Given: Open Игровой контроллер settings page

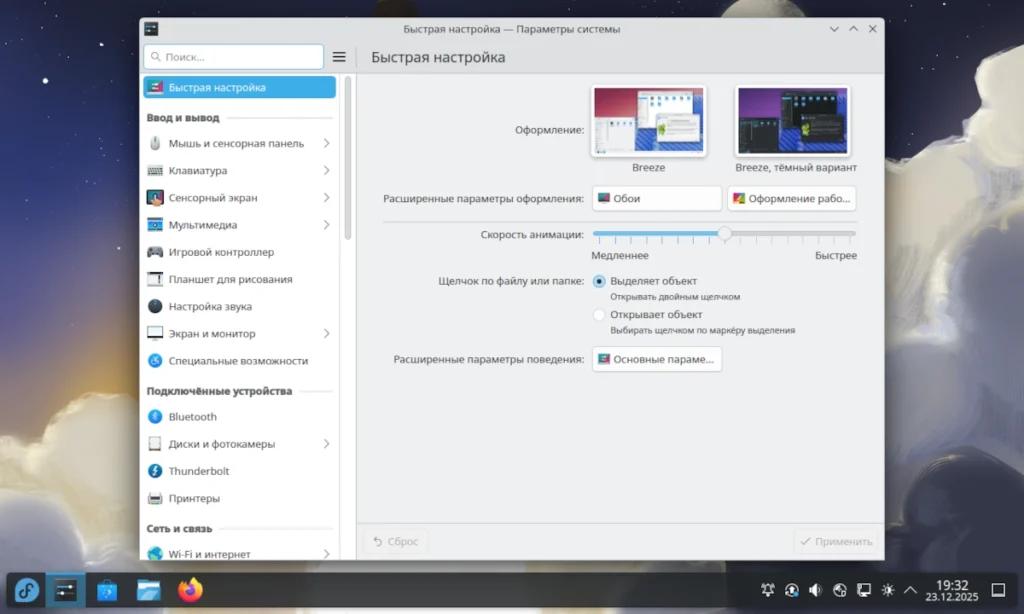Looking at the screenshot, I should [x=239, y=252].
